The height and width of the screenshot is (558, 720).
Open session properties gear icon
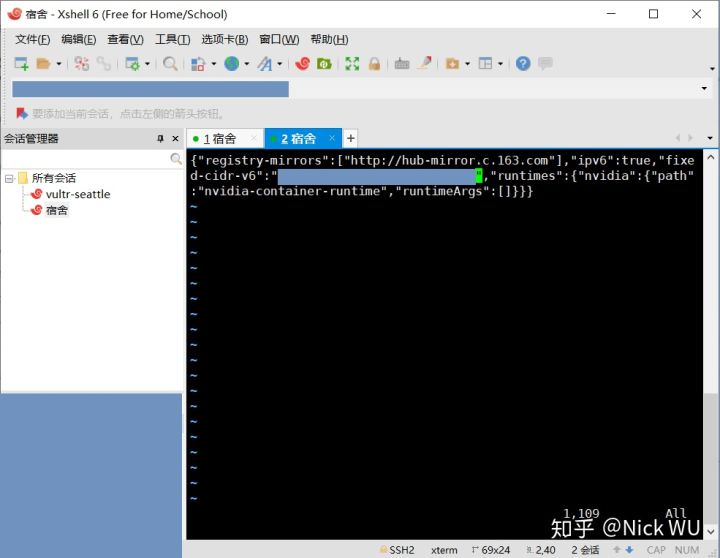click(x=133, y=63)
